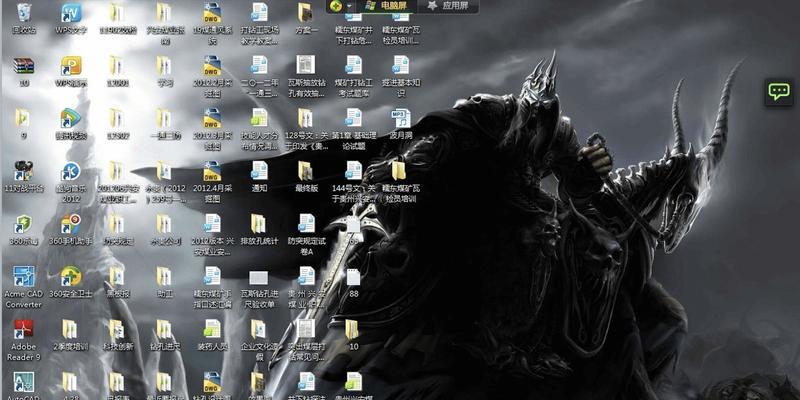Launch the Acme CAD Converter shortcut
The image size is (800, 400).
click(23, 287)
